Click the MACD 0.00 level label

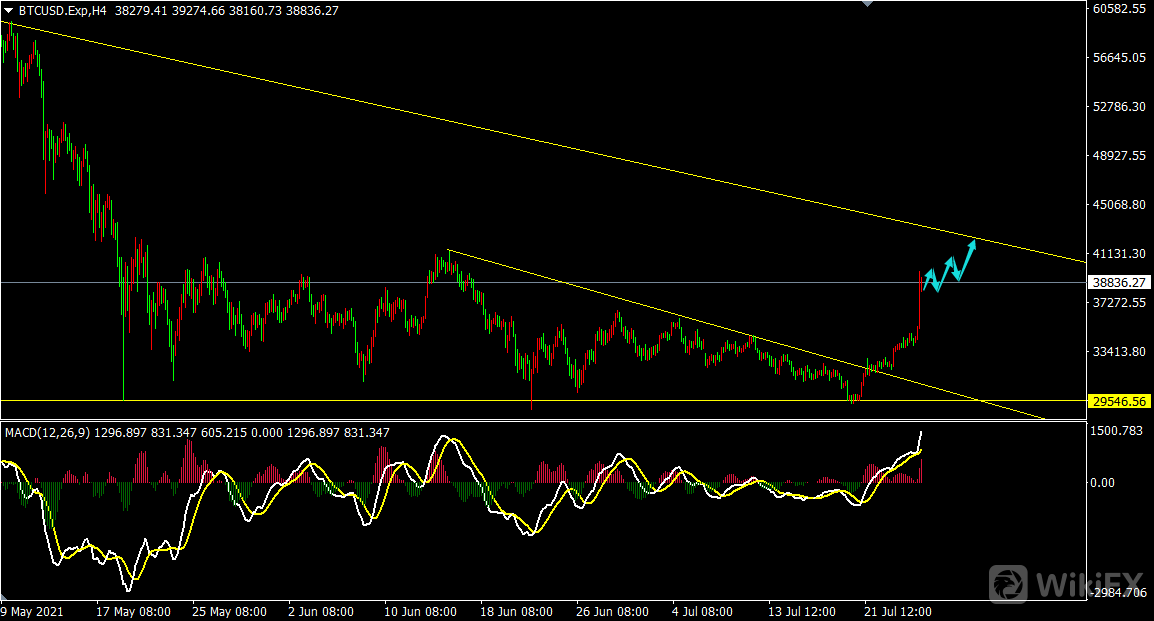point(1106,482)
